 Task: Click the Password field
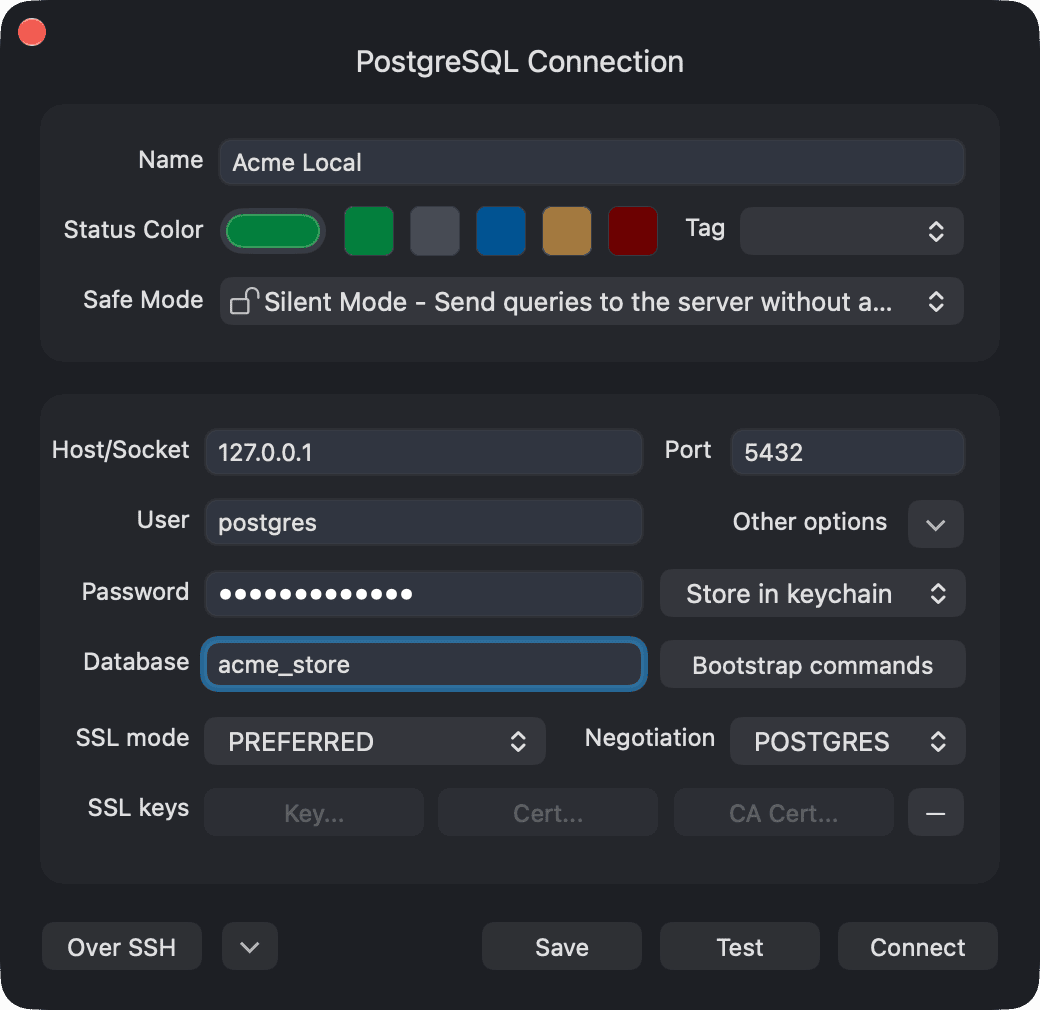[424, 594]
